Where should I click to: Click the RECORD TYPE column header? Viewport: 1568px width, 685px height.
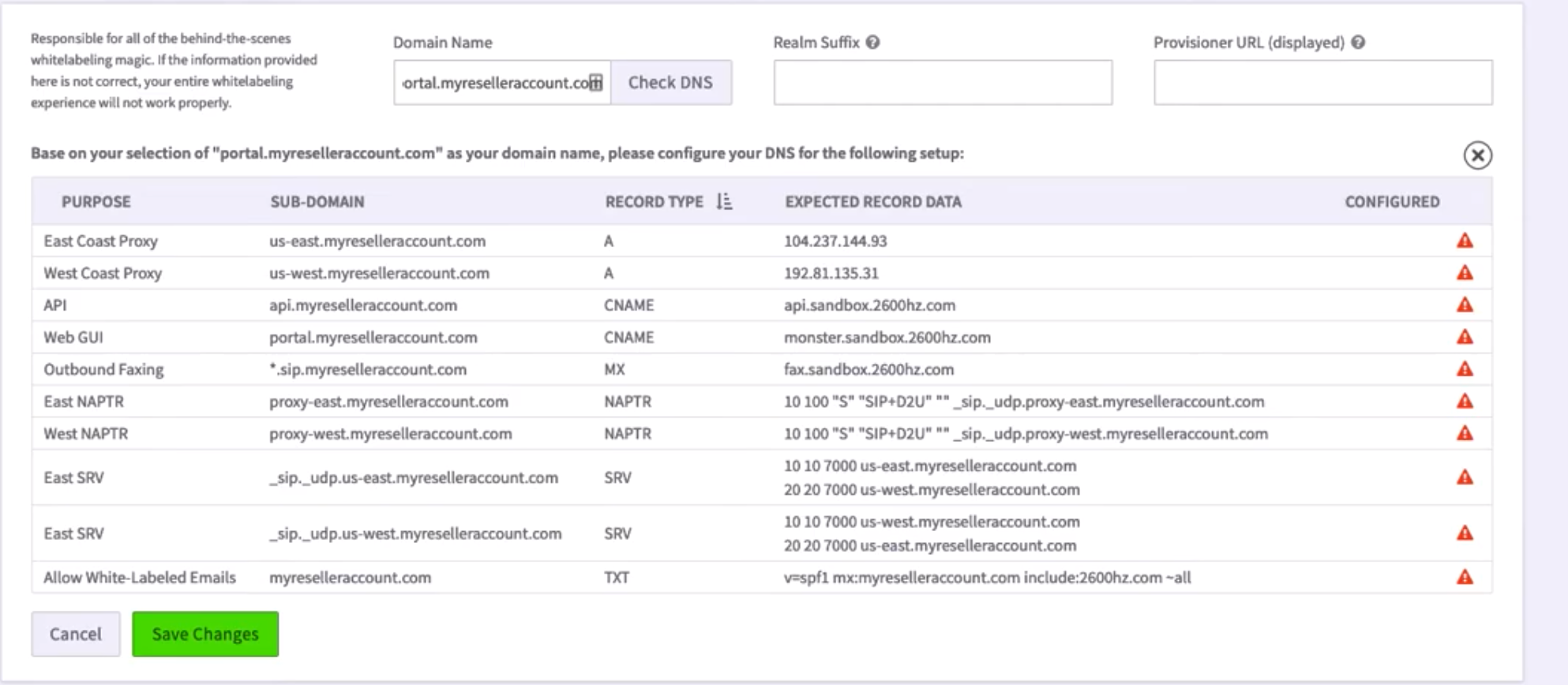click(654, 202)
